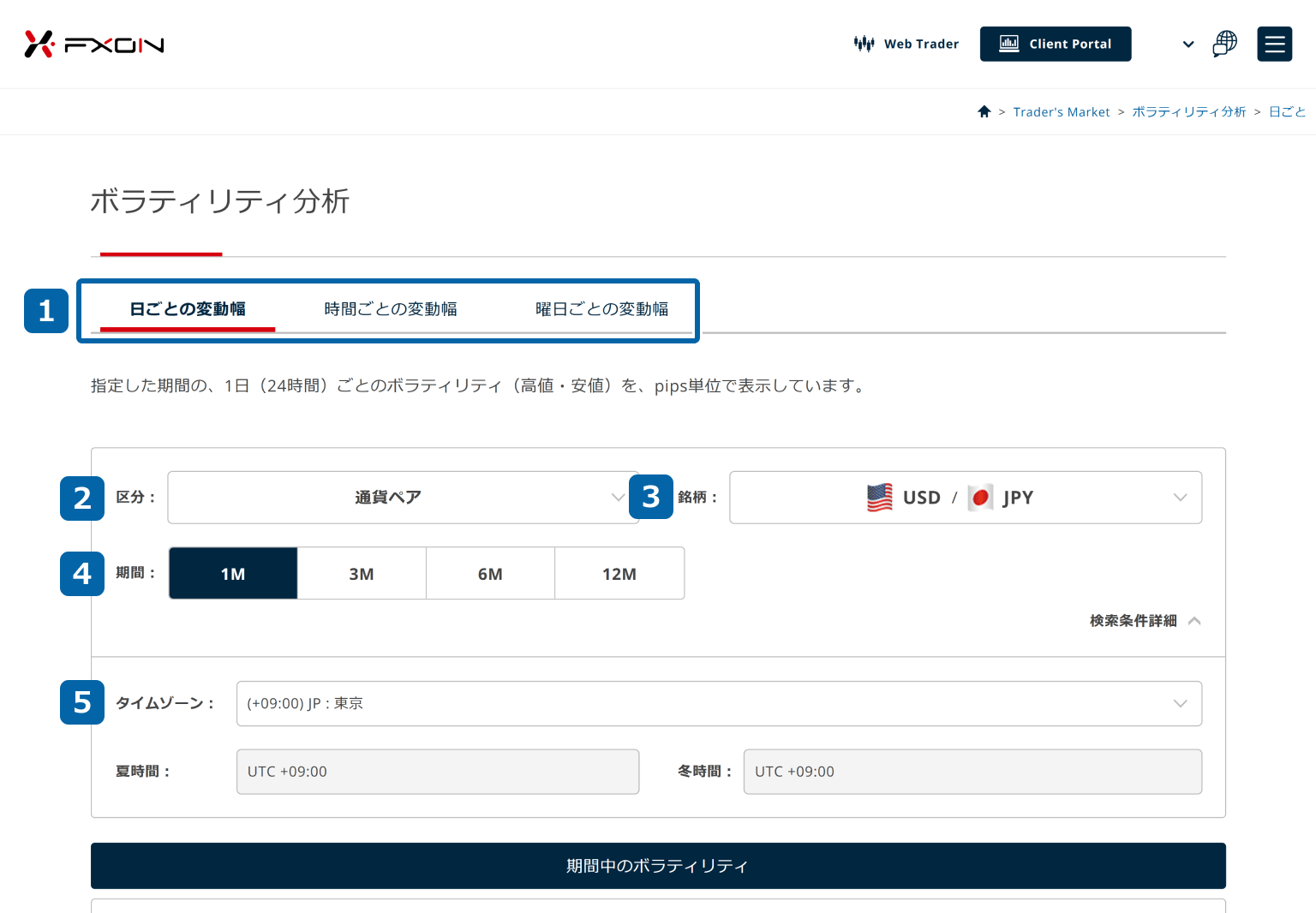Open 日ごと breadcrumb link
The width and height of the screenshot is (1316, 913).
pyautogui.click(x=1288, y=112)
